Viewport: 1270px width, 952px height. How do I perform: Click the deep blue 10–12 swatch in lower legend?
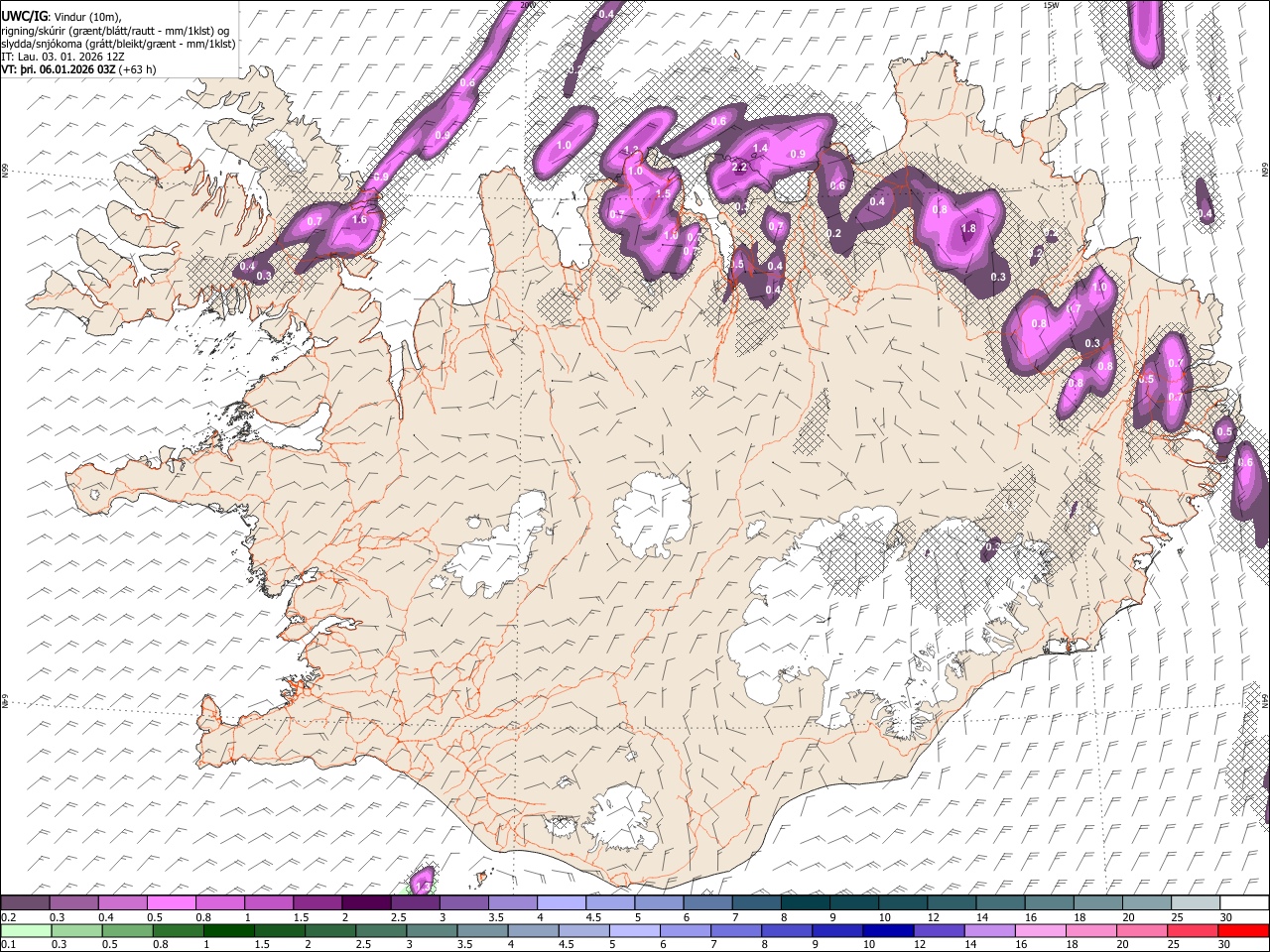click(x=890, y=930)
